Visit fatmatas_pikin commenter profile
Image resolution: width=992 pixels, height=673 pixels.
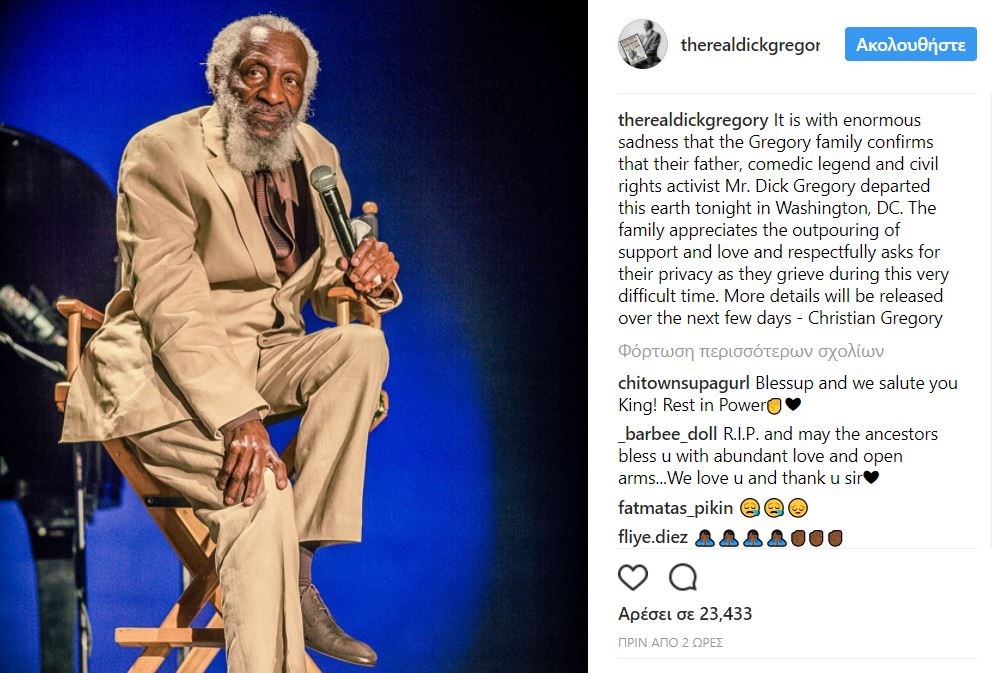click(675, 508)
